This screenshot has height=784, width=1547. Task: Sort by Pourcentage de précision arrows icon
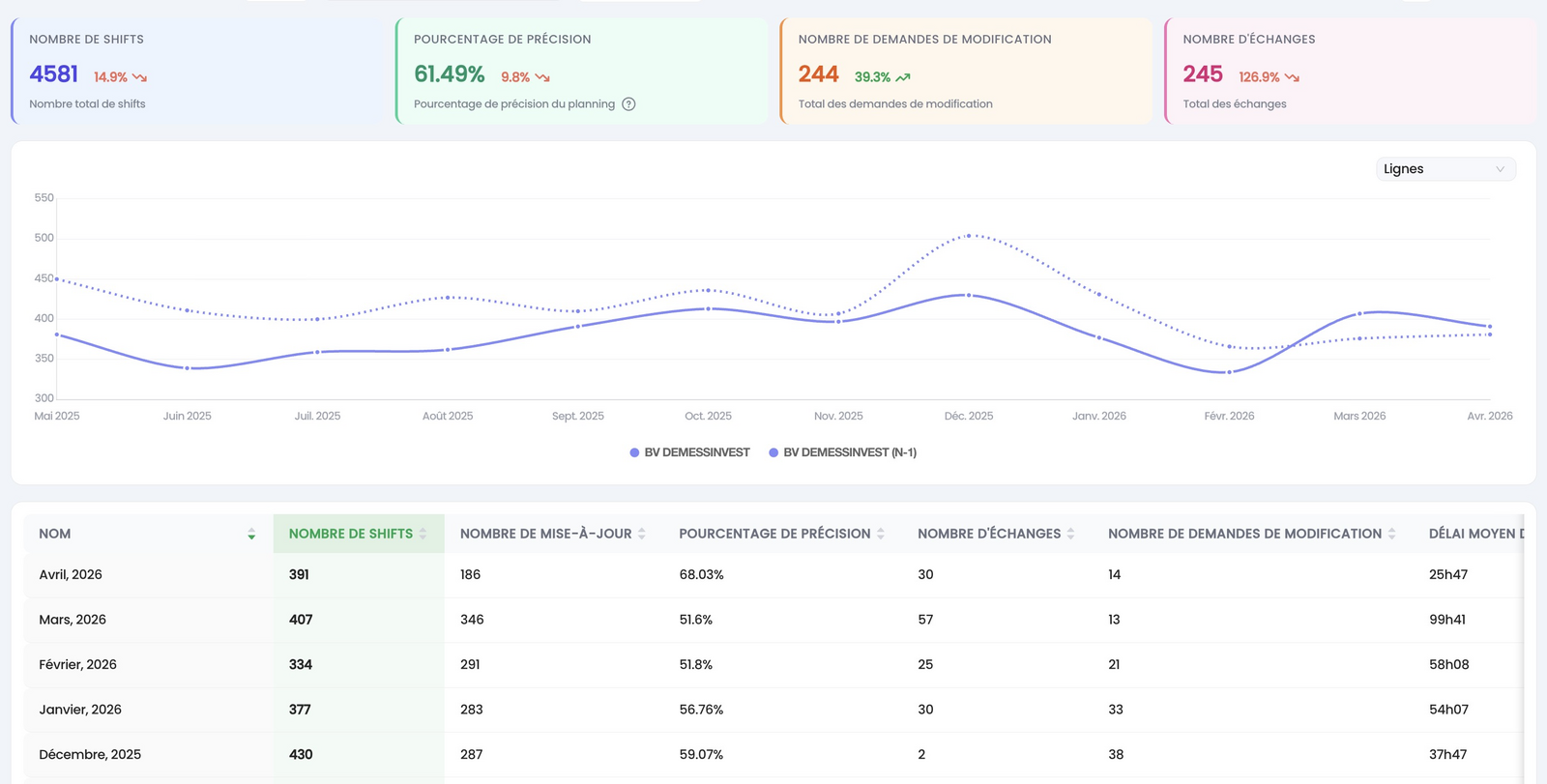881,534
